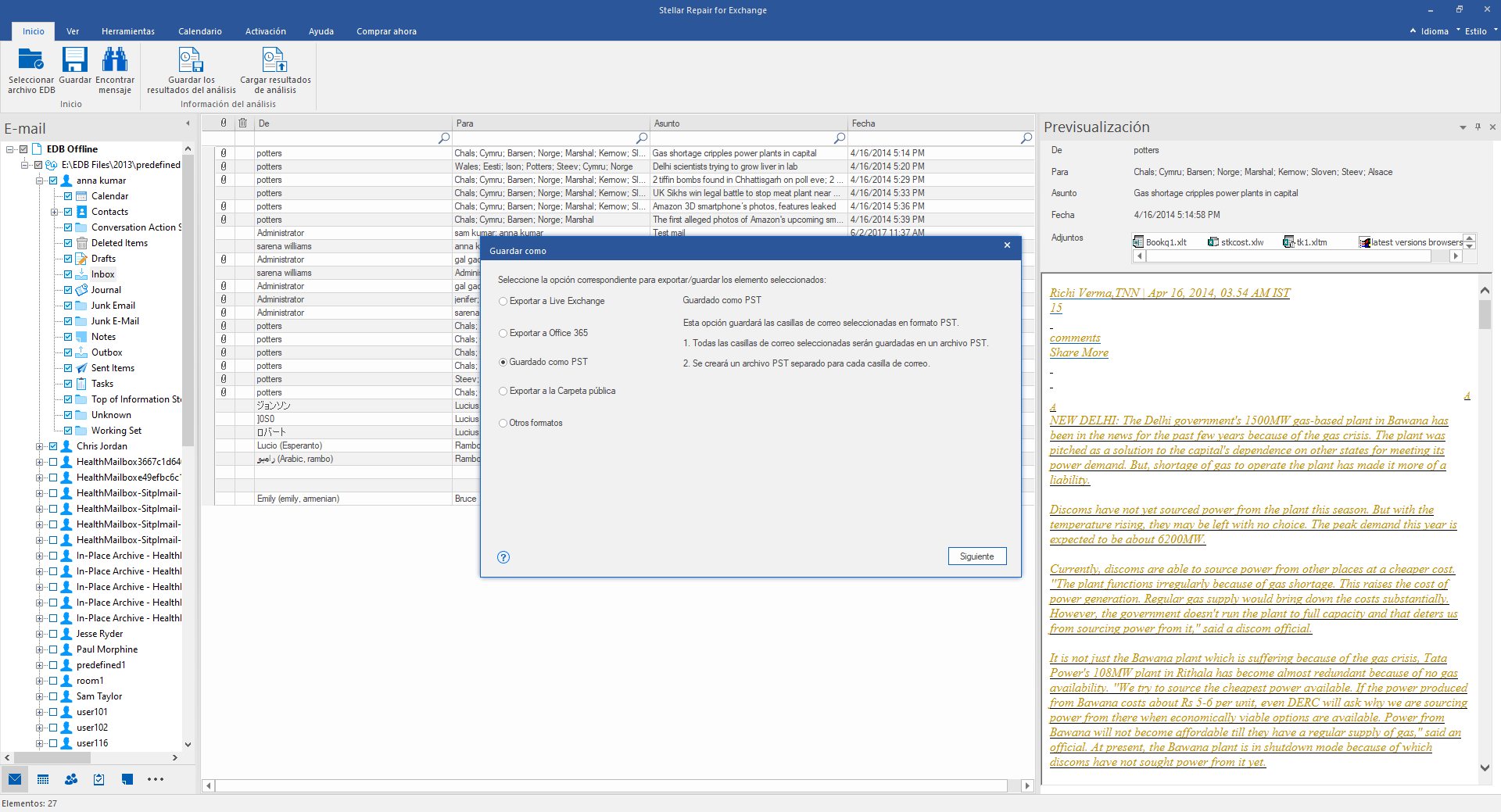The width and height of the screenshot is (1501, 812).
Task: Select the Sent Items folder
Action: [113, 368]
